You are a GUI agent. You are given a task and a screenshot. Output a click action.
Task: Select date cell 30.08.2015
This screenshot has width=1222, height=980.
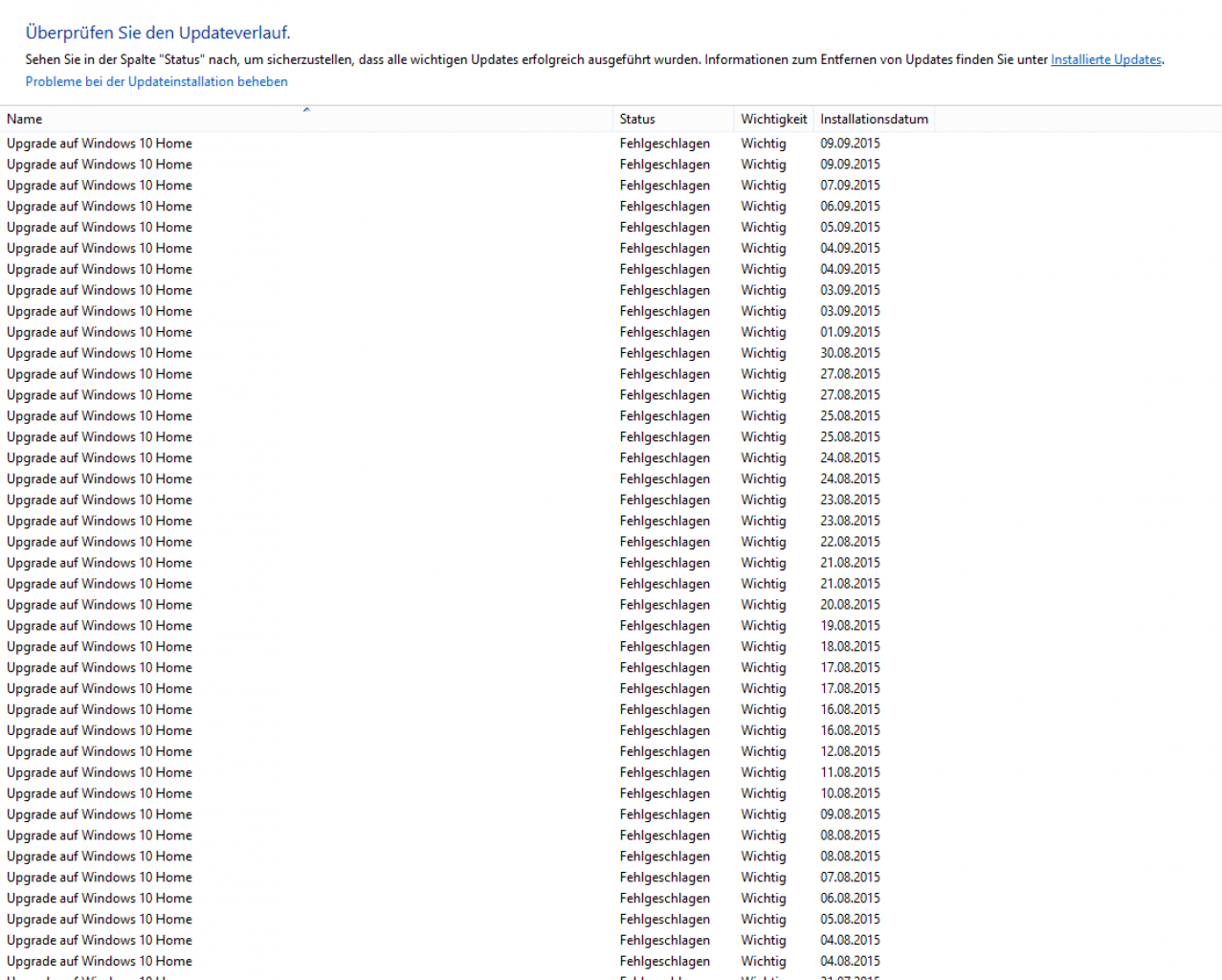click(x=850, y=353)
